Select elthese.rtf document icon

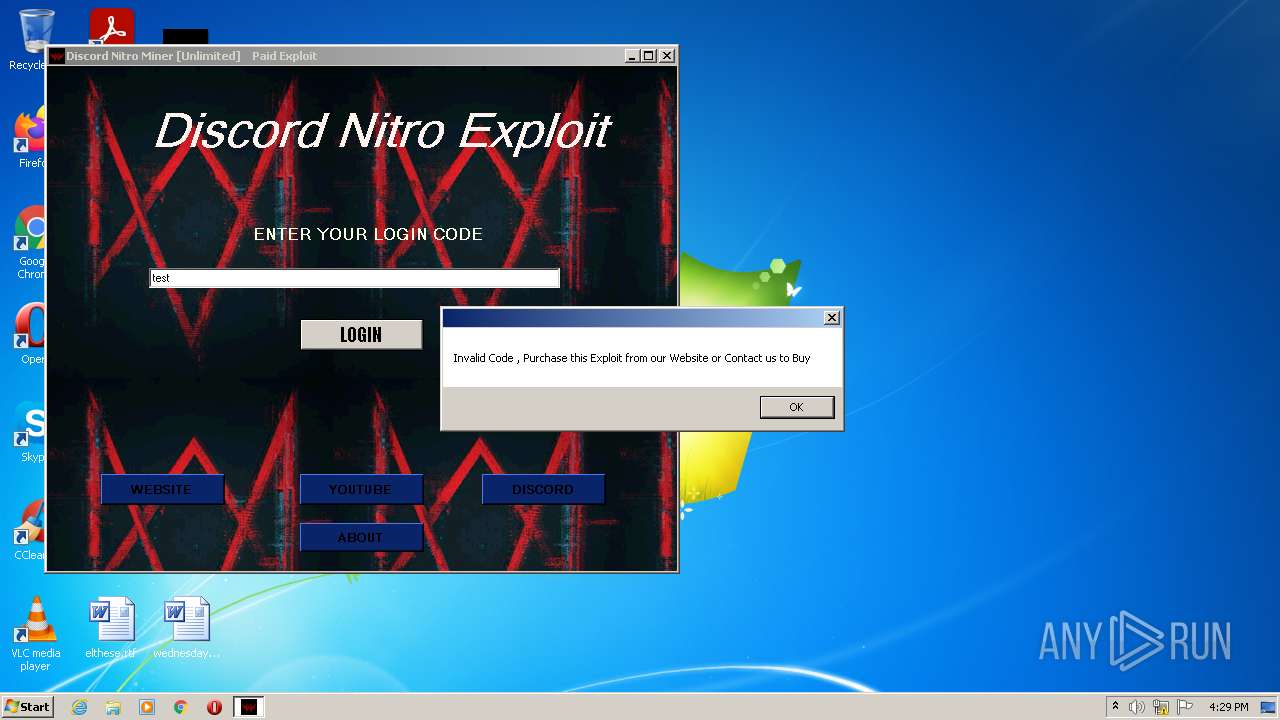(x=110, y=628)
